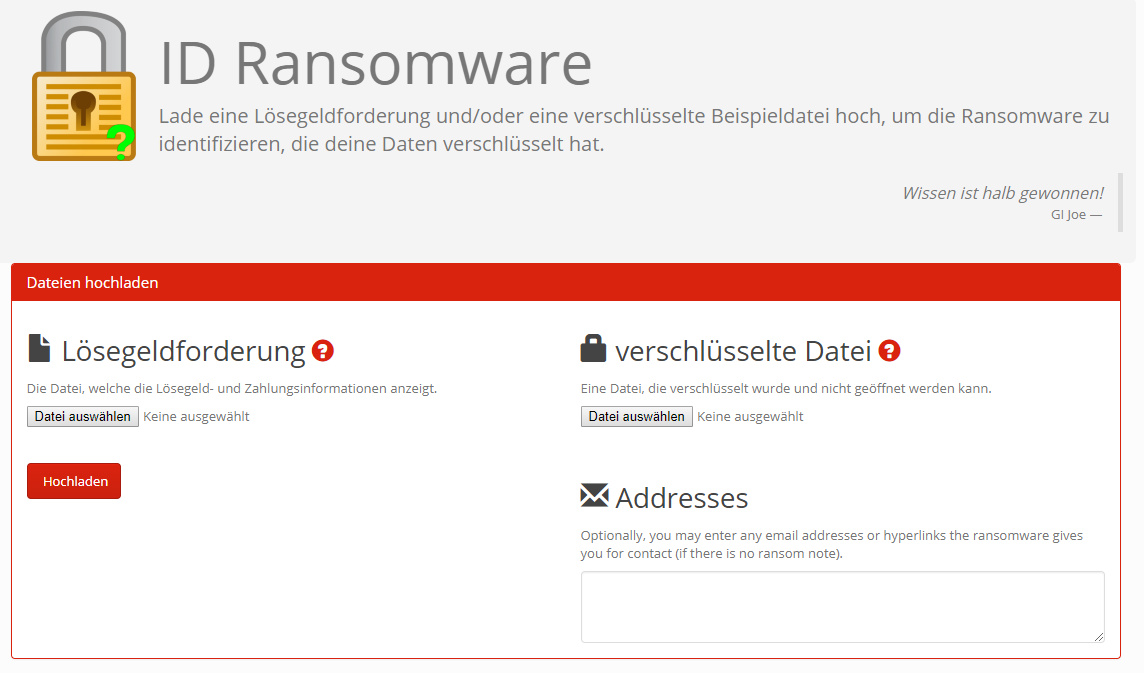The height and width of the screenshot is (673, 1144).
Task: Choose a ransom note file with Datei auswählen
Action: point(82,417)
